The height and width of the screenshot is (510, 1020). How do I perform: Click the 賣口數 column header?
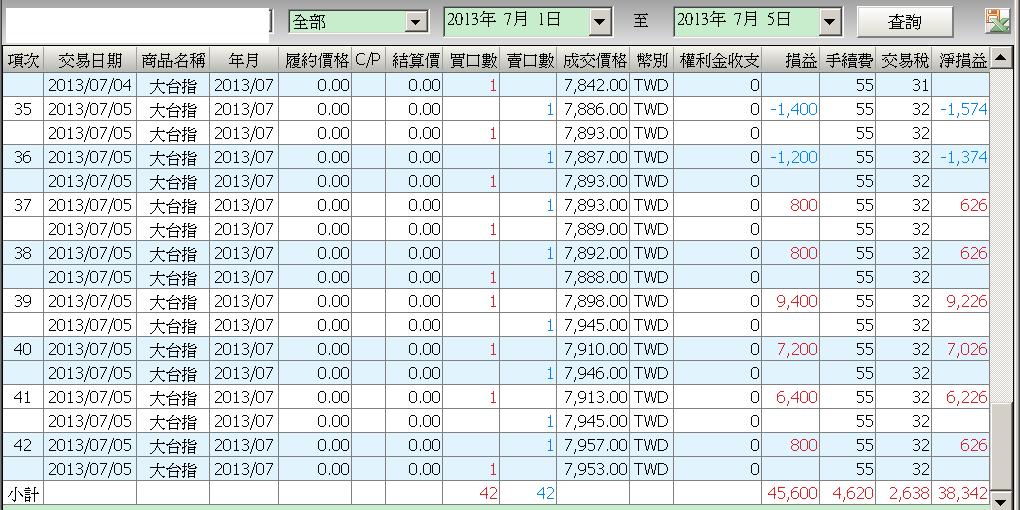click(x=528, y=60)
